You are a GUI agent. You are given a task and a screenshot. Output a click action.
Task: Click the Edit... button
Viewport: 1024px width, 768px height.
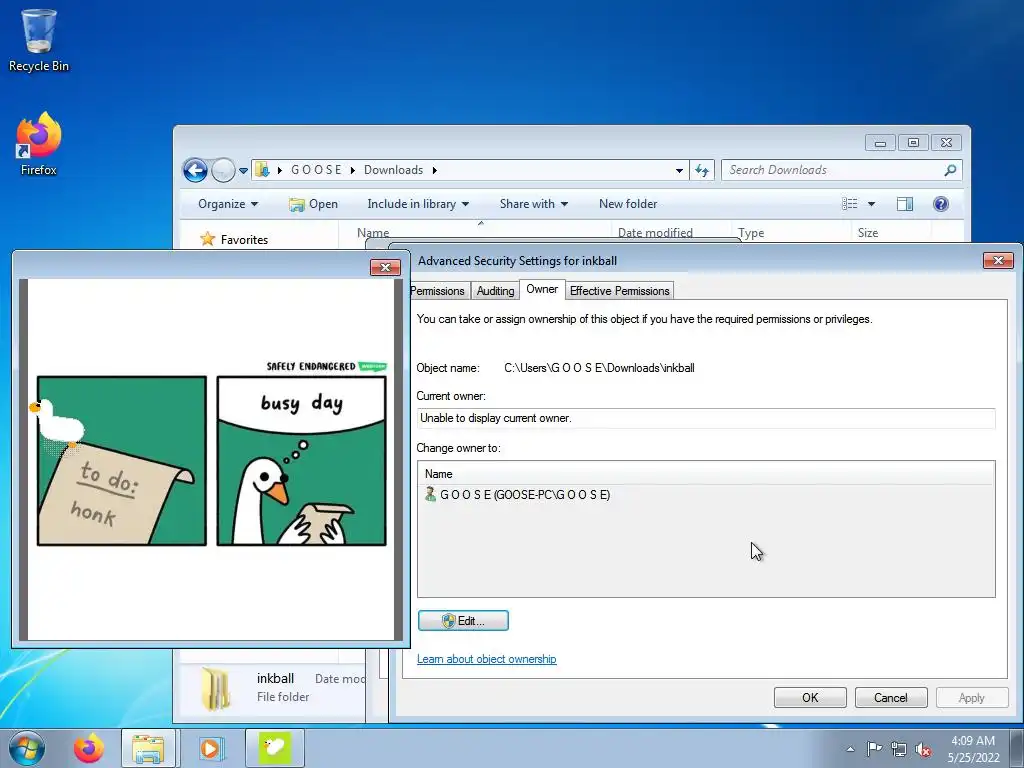[463, 620]
